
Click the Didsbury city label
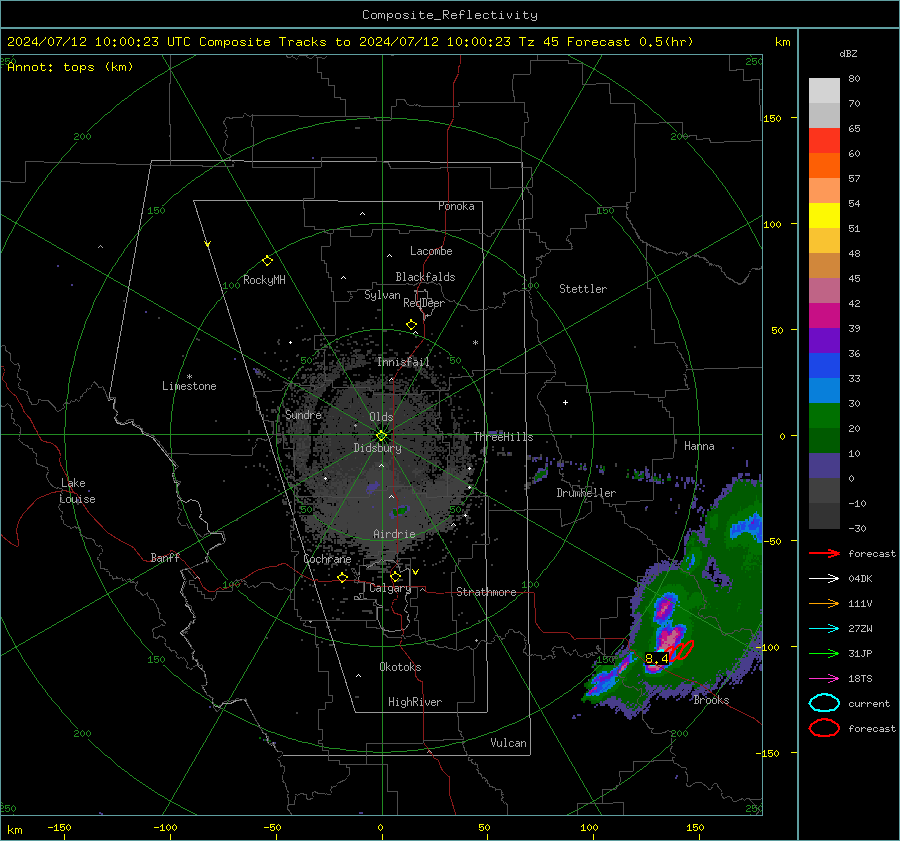tap(377, 448)
